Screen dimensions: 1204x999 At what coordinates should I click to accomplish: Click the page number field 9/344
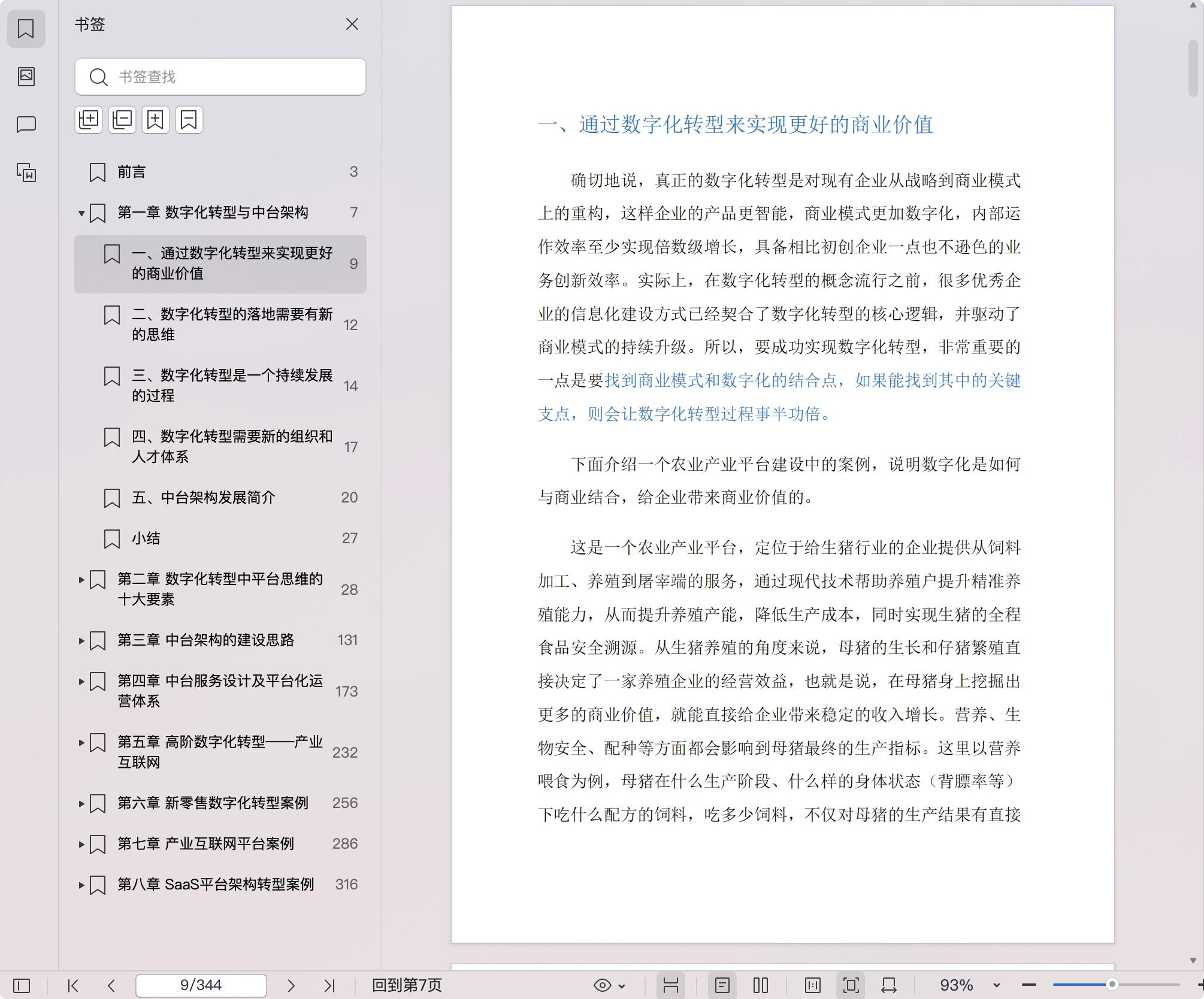[201, 985]
